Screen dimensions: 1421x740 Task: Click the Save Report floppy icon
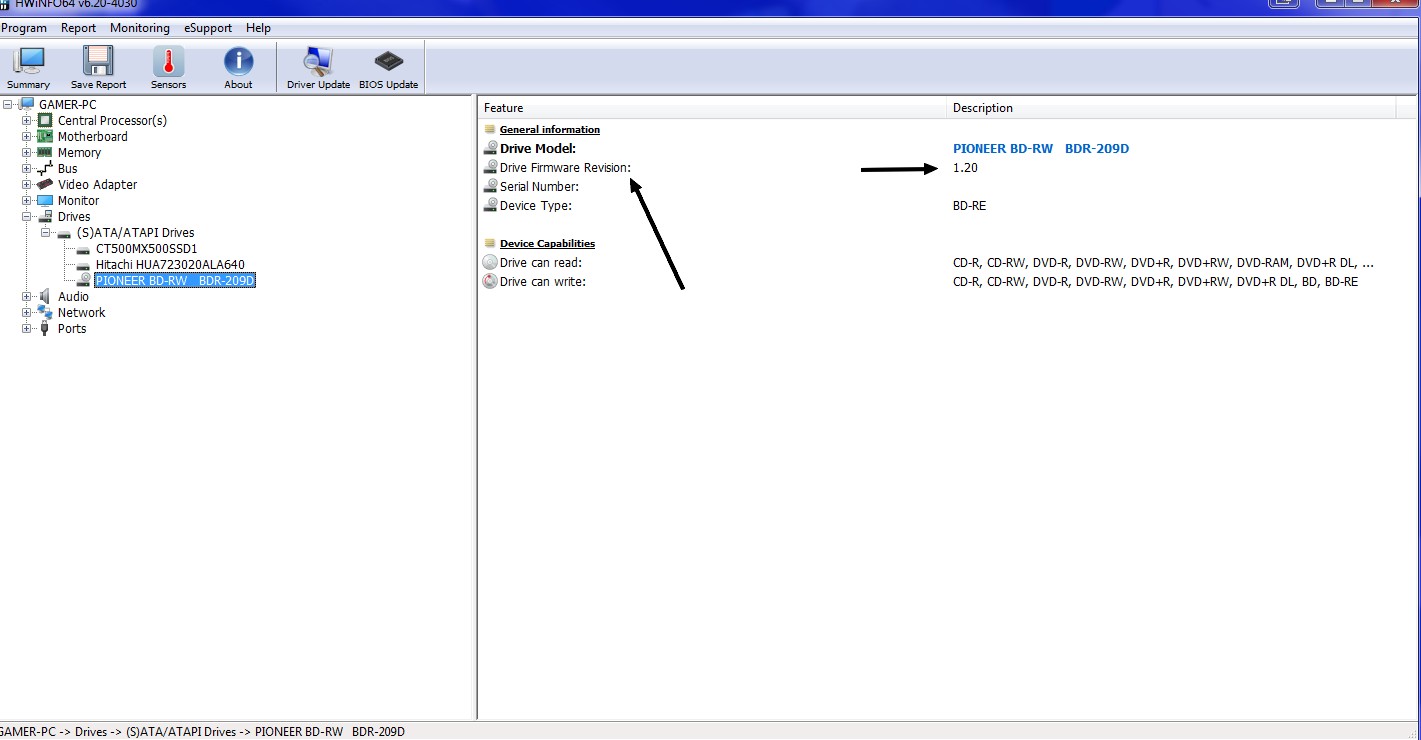pyautogui.click(x=98, y=68)
